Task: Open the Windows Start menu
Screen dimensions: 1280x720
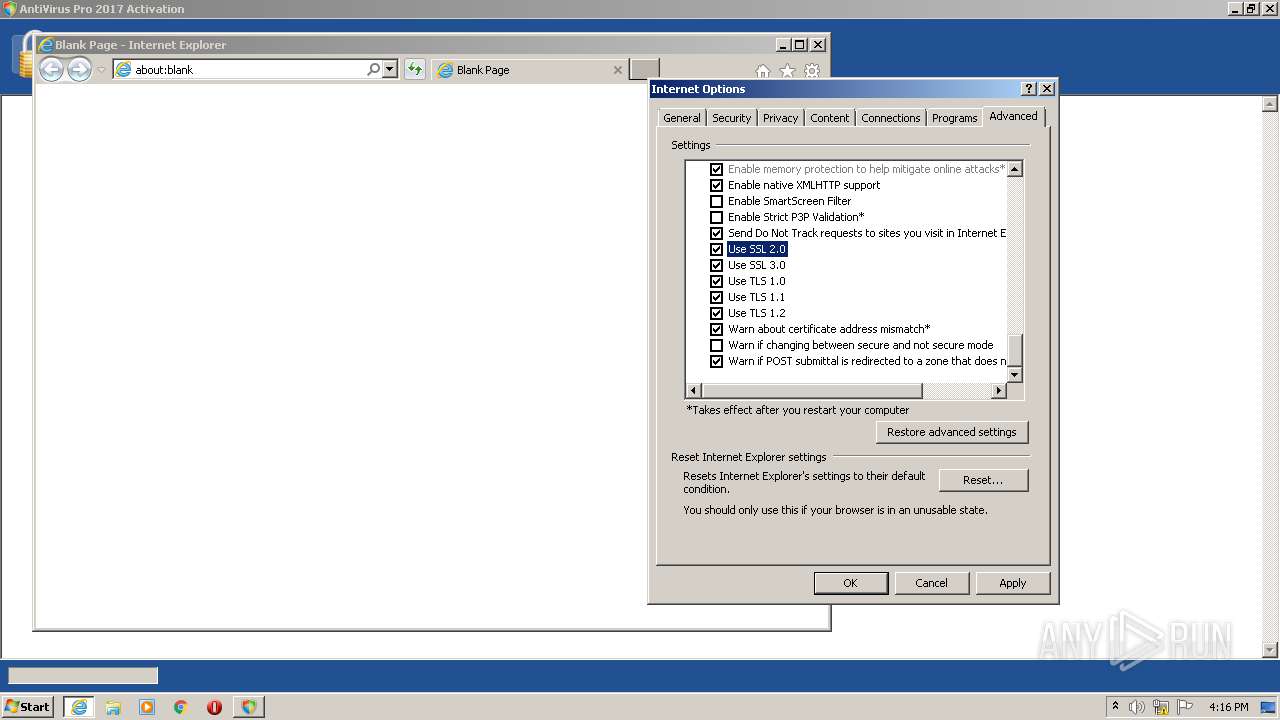Action: [27, 706]
